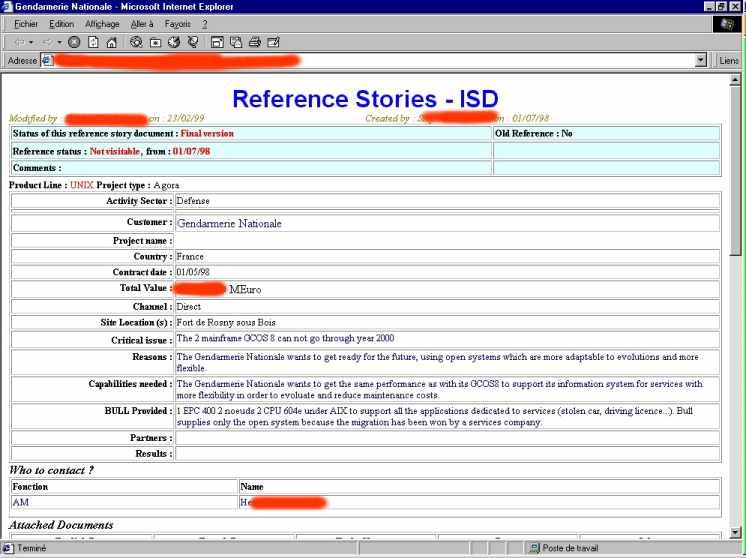
Task: Click the AM function link
Action: point(20,502)
